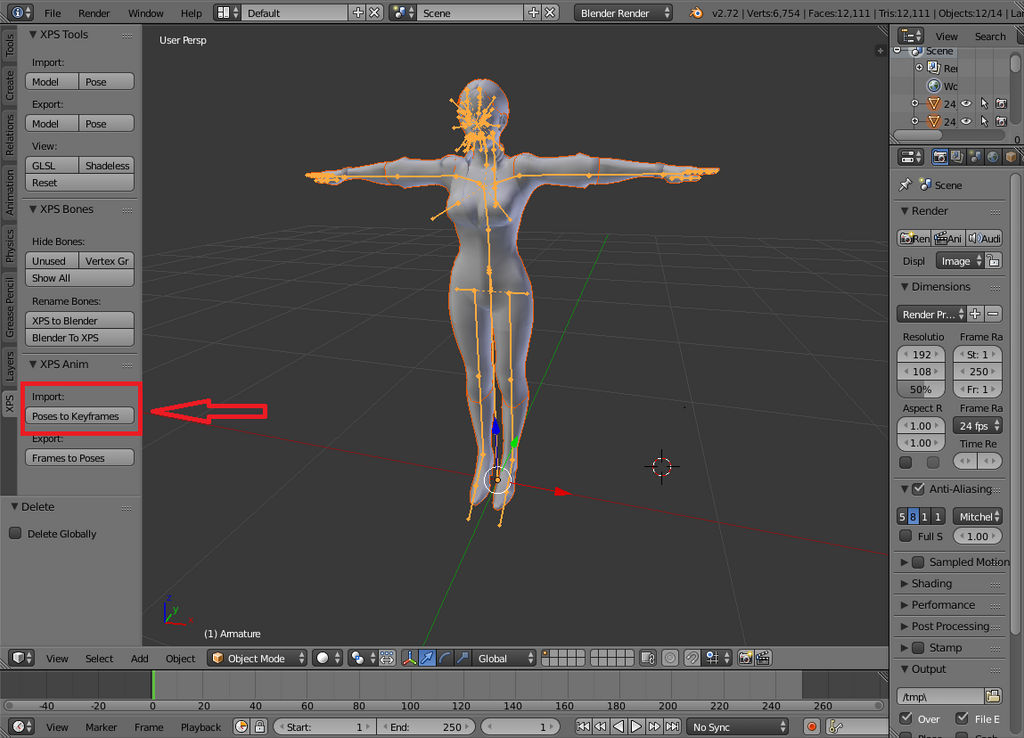Open the Timeline editor type selector
The height and width of the screenshot is (738, 1024).
[x=22, y=726]
